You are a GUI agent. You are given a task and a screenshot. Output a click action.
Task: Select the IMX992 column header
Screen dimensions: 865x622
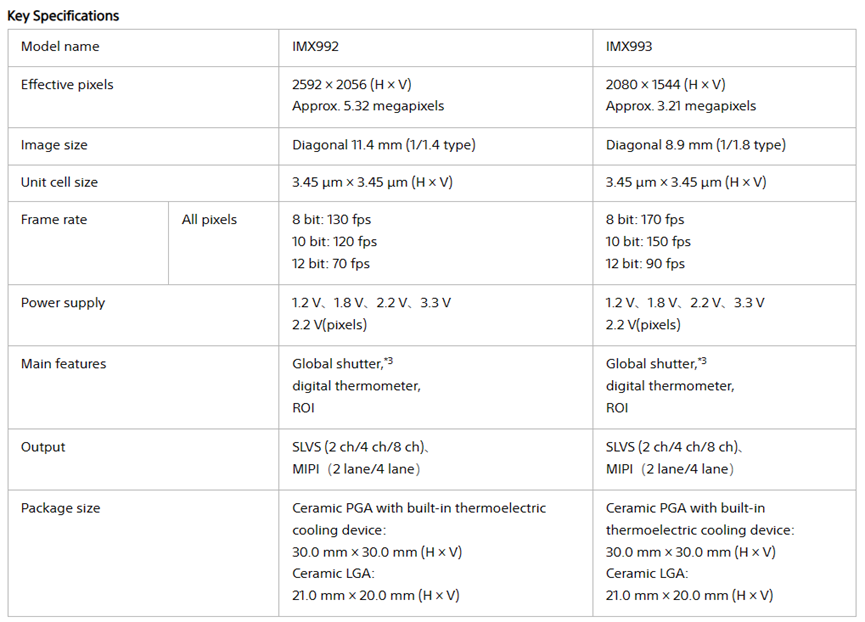[317, 47]
